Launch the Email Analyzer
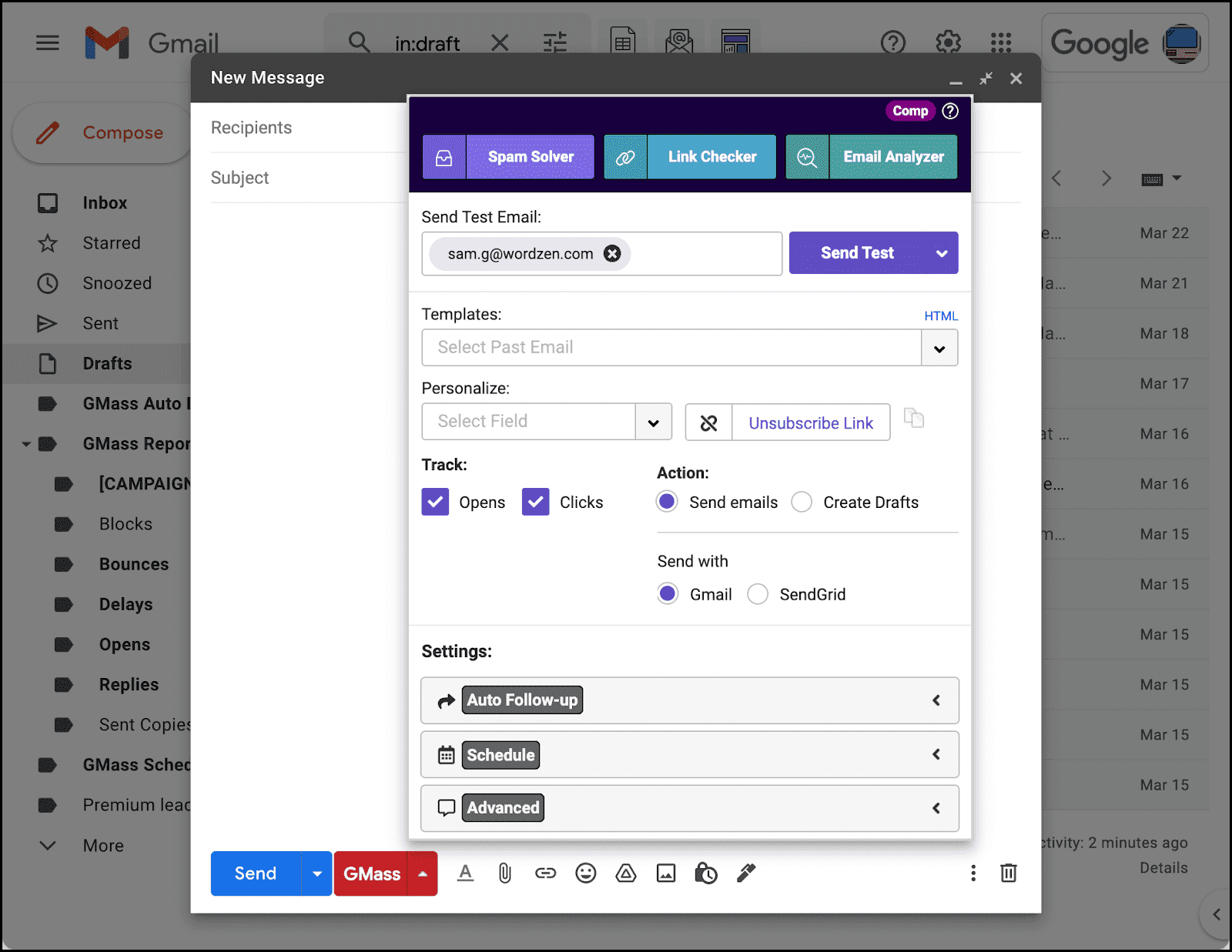 tap(893, 156)
